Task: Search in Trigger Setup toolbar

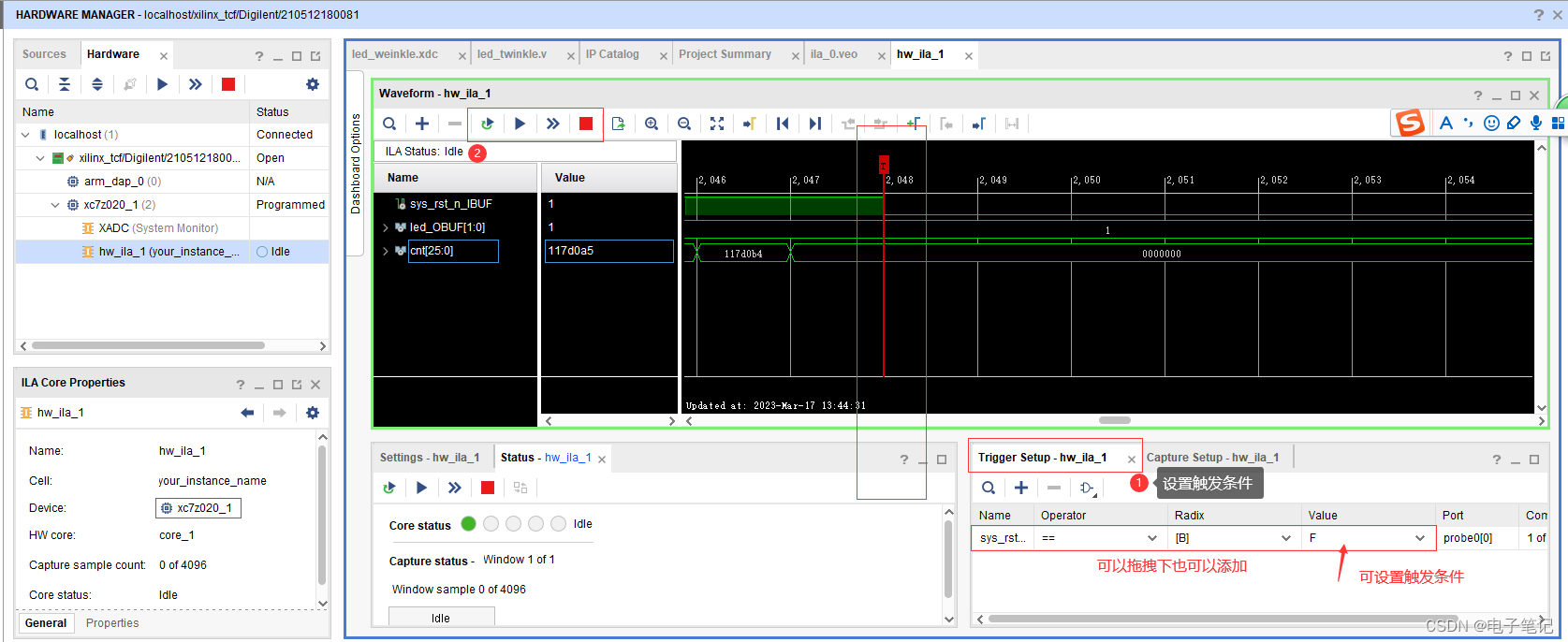Action: click(989, 488)
